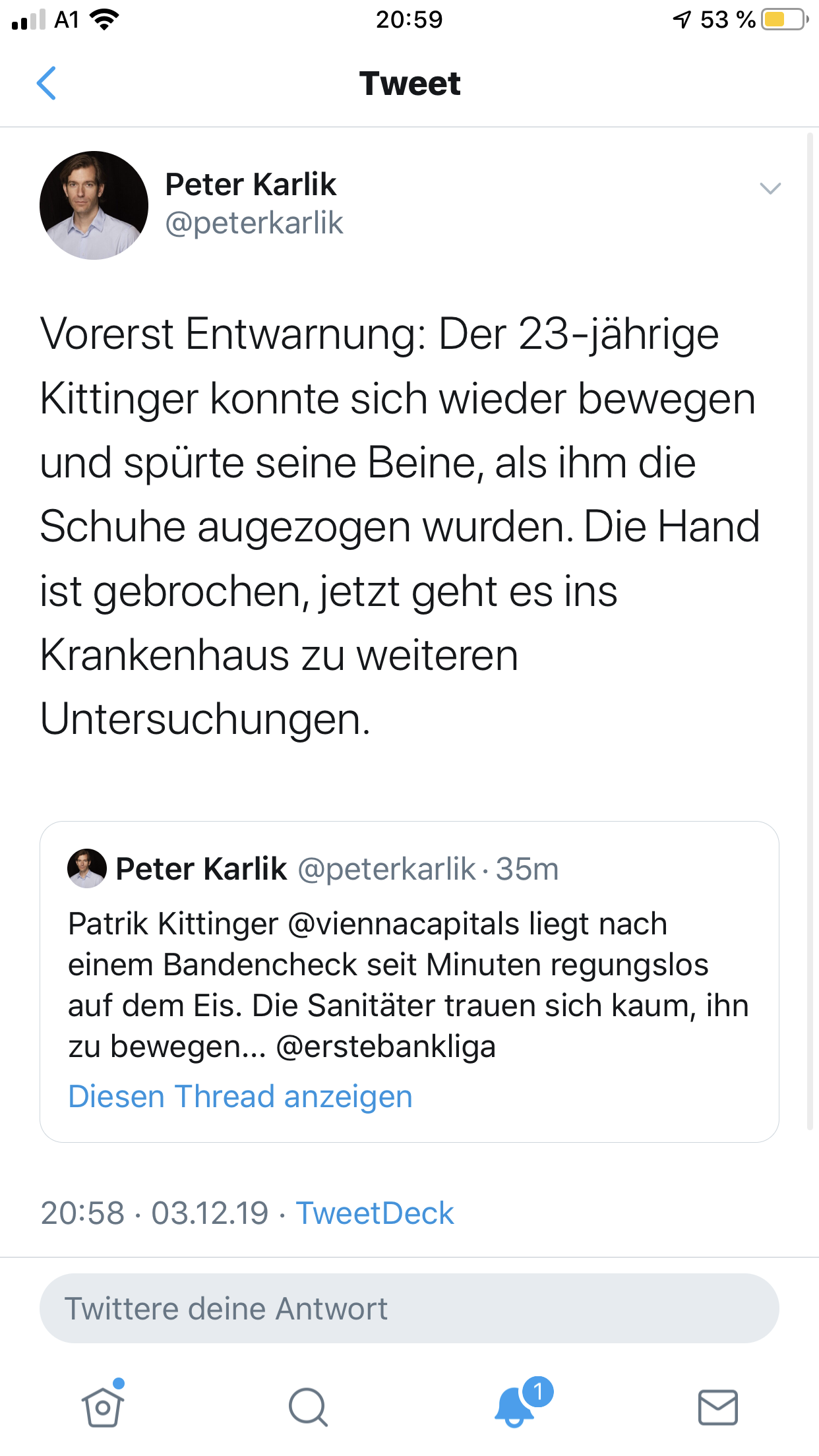Tap the Wi-Fi icon in status bar
This screenshot has width=819, height=1456.
pyautogui.click(x=104, y=20)
